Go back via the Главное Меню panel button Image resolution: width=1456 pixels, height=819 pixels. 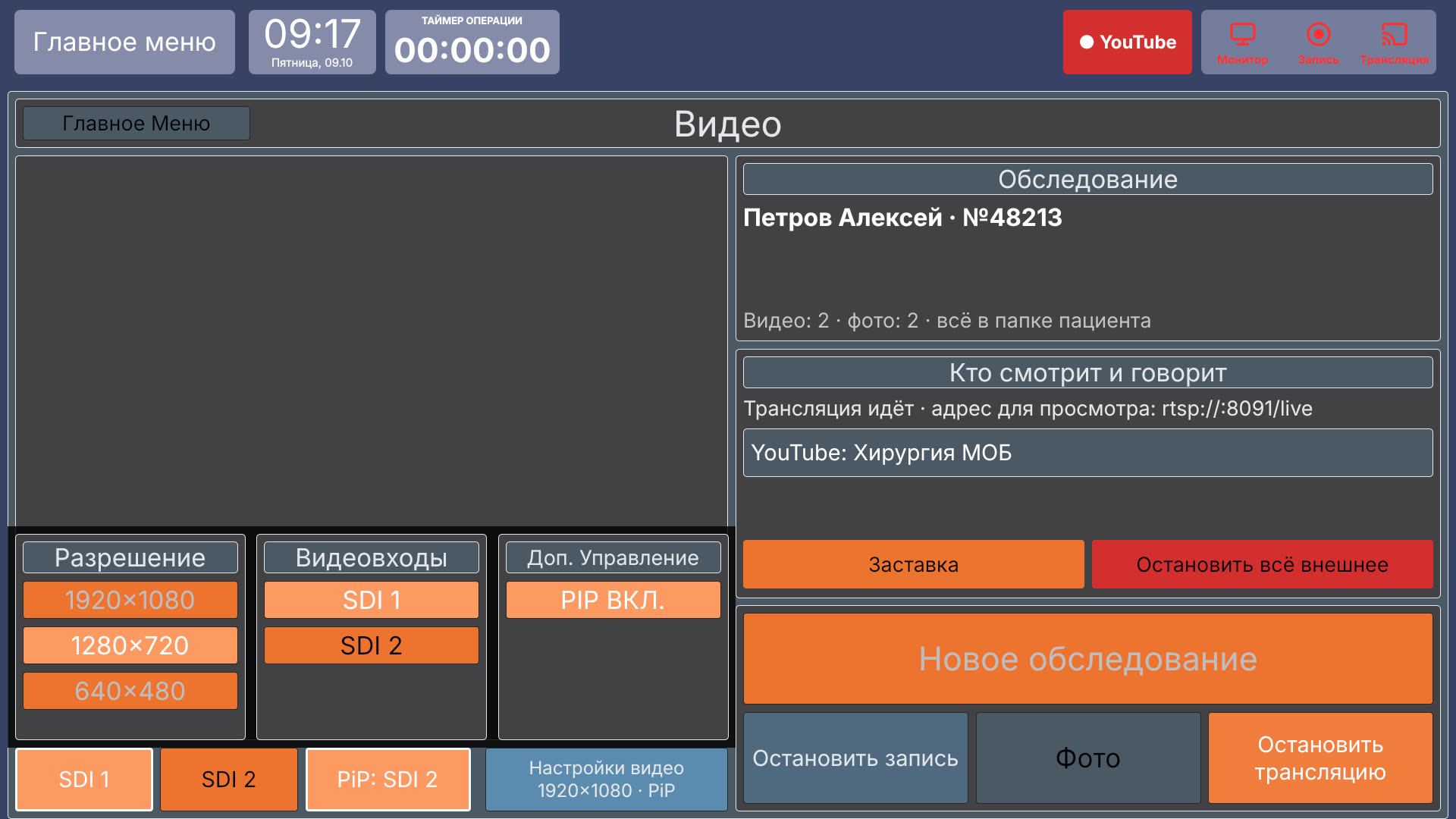click(x=136, y=123)
